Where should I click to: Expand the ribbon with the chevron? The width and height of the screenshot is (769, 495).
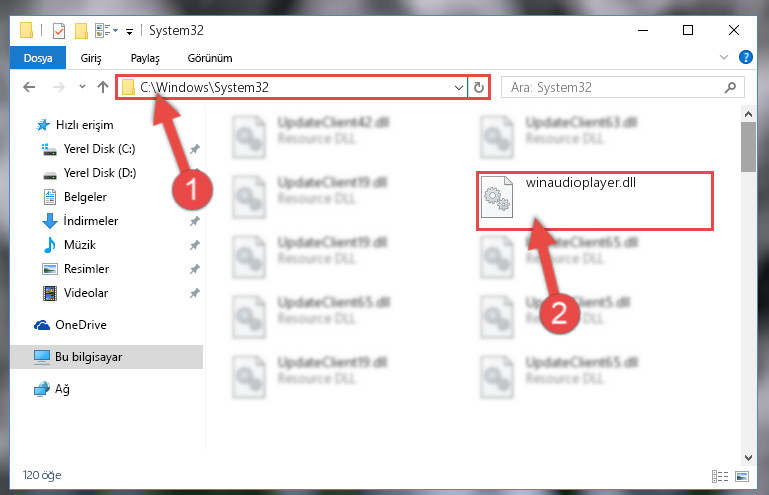[723, 57]
